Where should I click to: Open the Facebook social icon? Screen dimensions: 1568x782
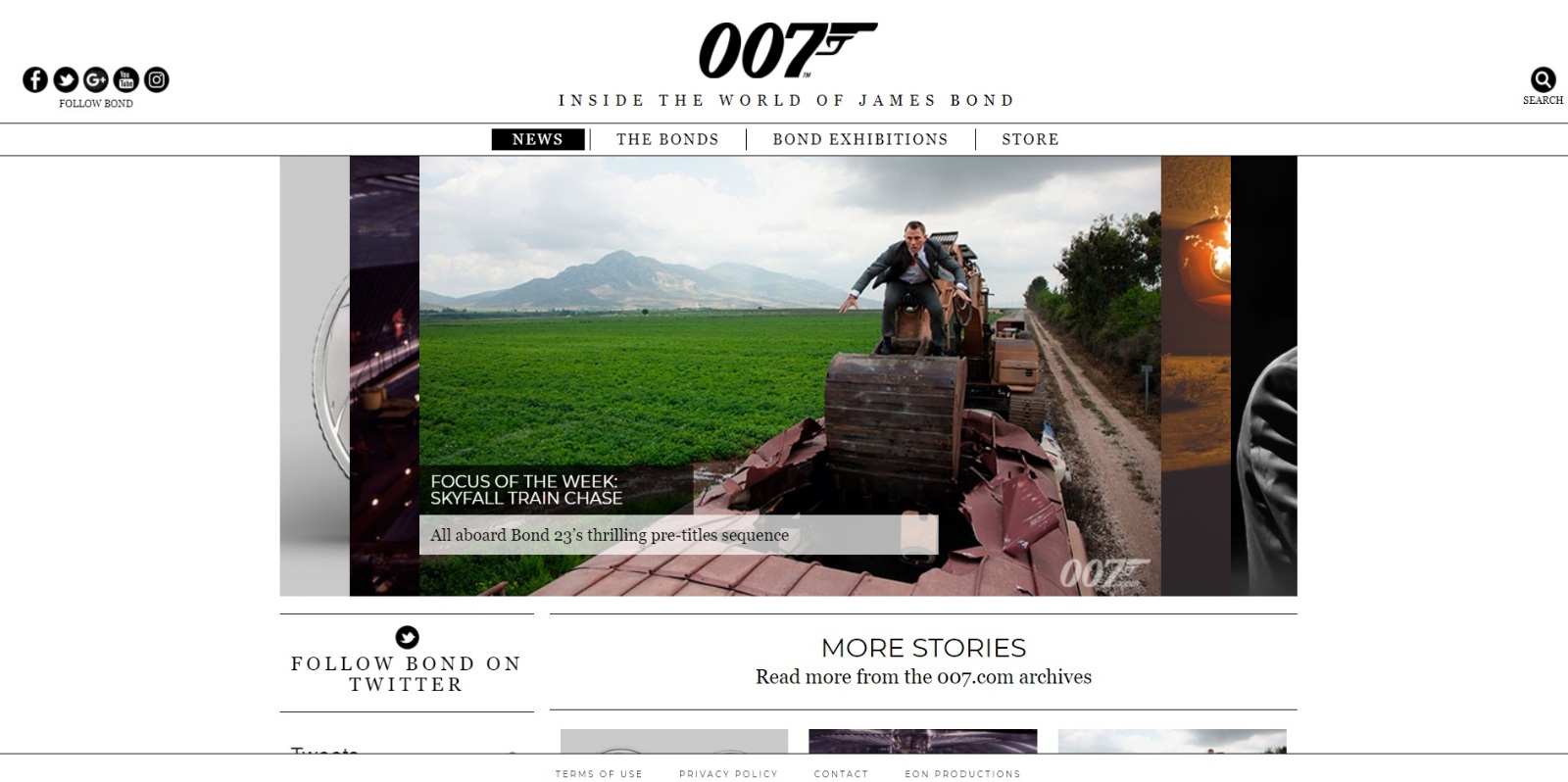pyautogui.click(x=35, y=79)
